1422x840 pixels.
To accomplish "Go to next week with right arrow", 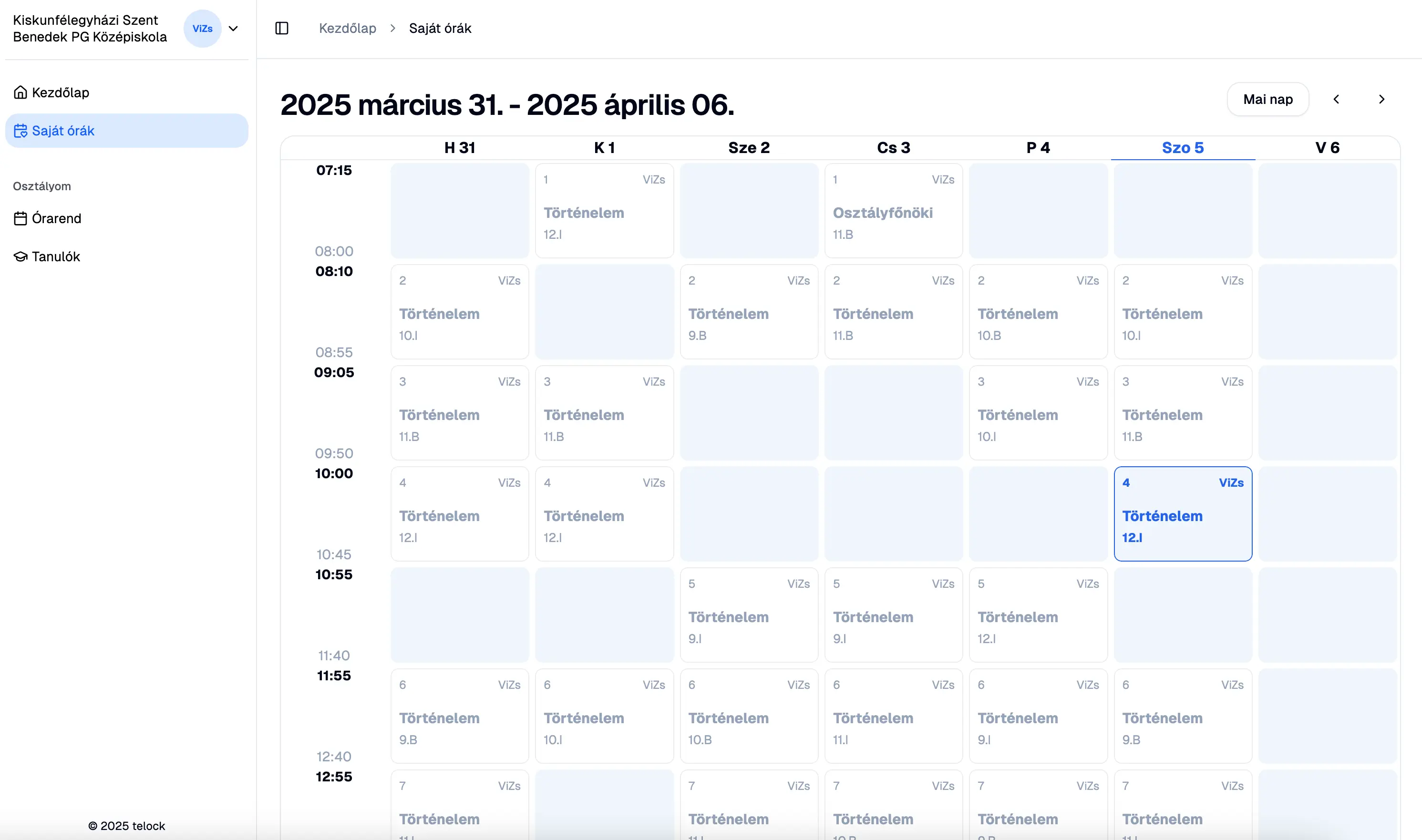I will (1381, 100).
